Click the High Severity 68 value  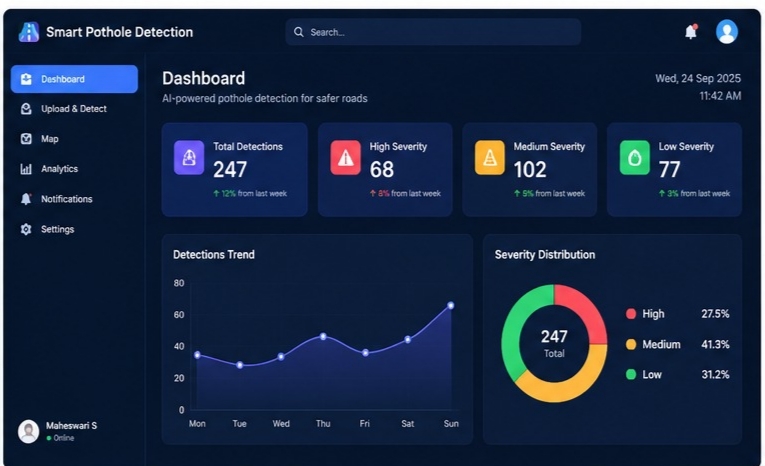[382, 170]
